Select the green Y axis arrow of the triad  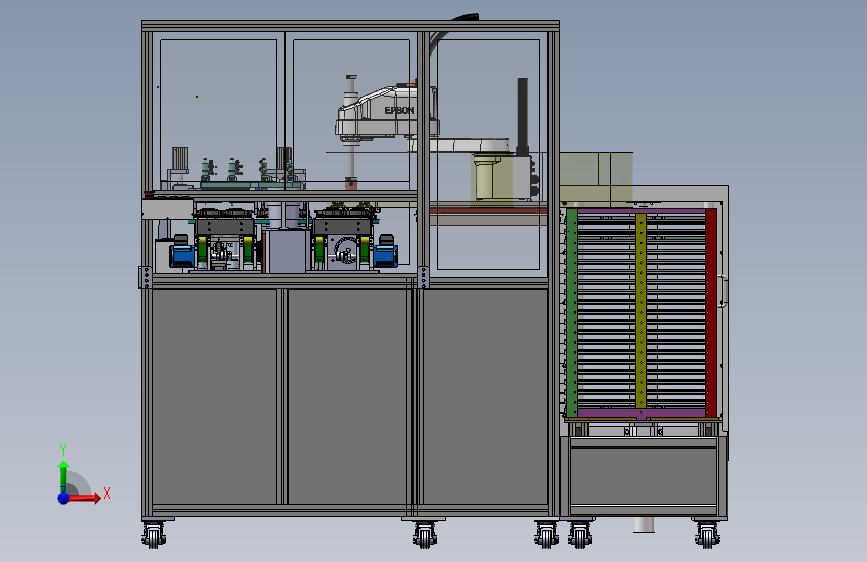(63, 476)
